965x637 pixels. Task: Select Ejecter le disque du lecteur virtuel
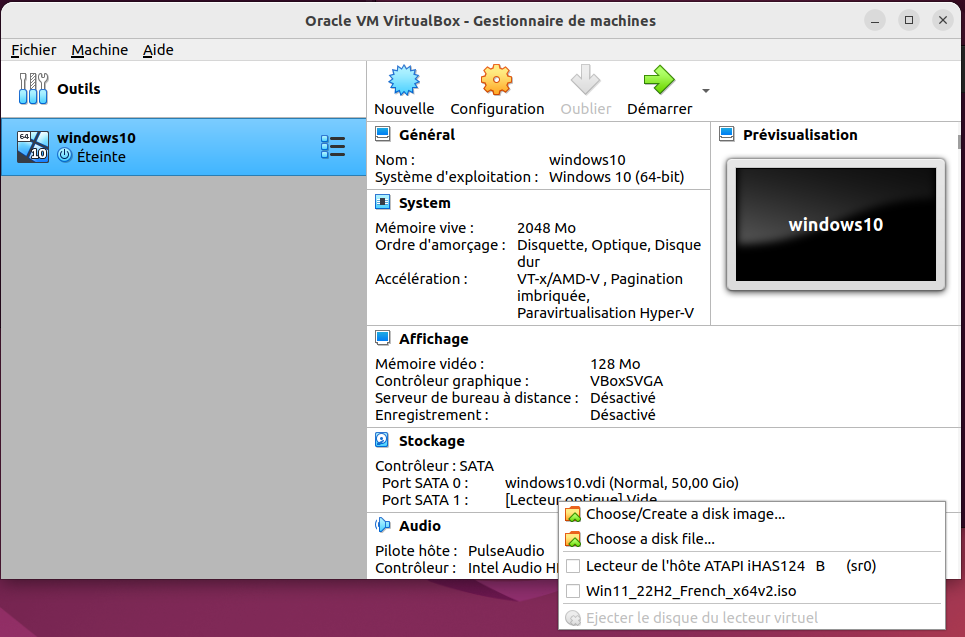(751, 618)
